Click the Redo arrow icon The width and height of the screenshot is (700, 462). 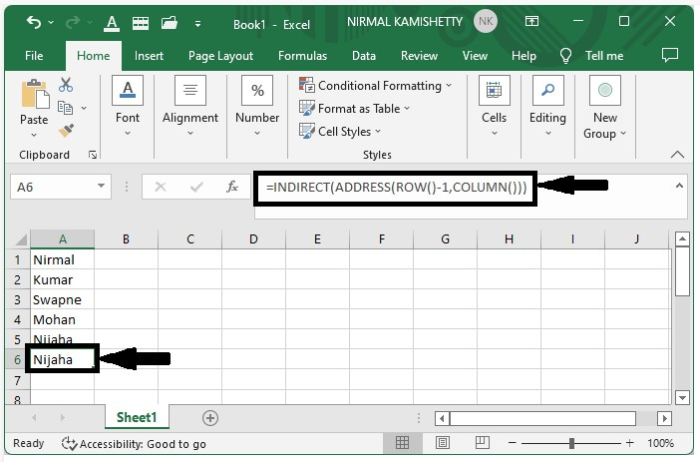(x=72, y=22)
